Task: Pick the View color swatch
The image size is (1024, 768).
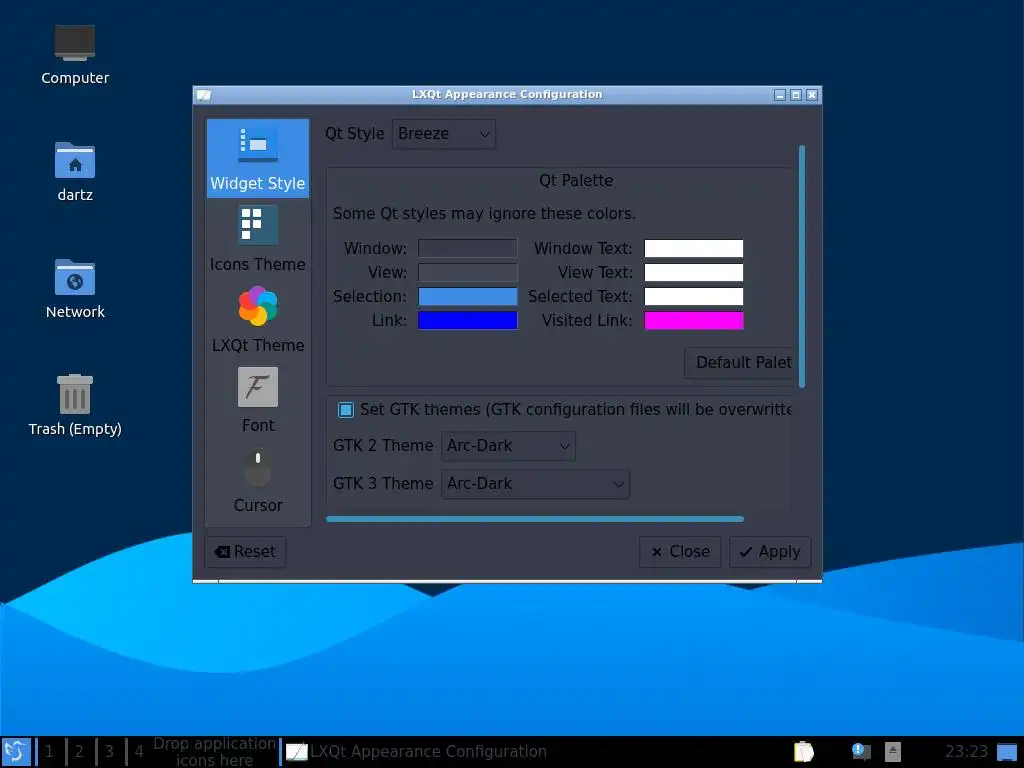Action: click(468, 272)
